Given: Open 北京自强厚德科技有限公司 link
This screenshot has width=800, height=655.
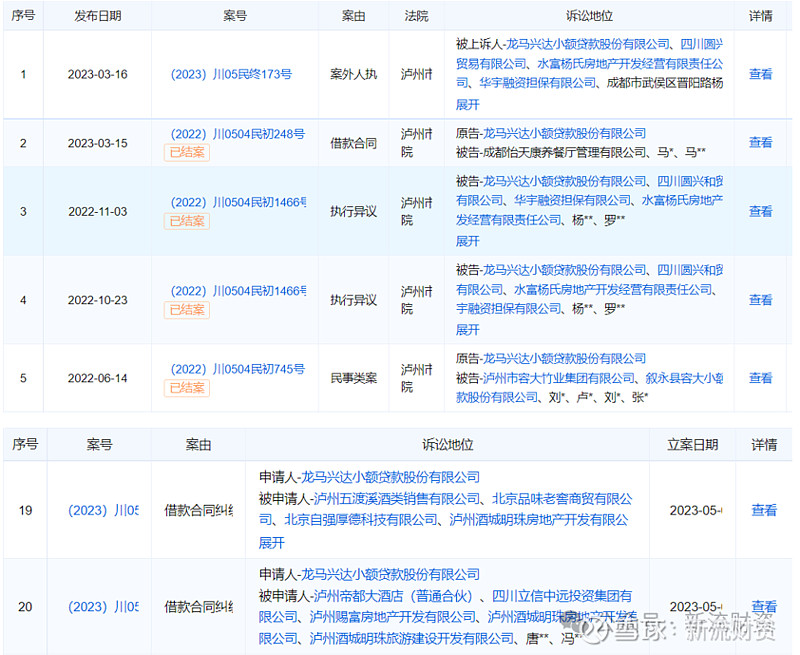Looking at the screenshot, I should 361,520.
